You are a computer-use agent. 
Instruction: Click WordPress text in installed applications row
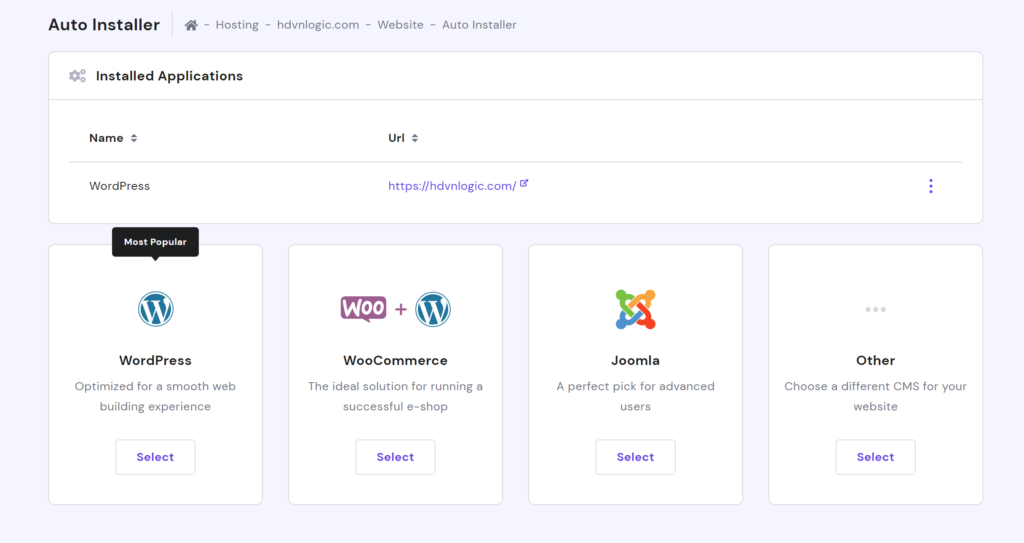coord(120,186)
